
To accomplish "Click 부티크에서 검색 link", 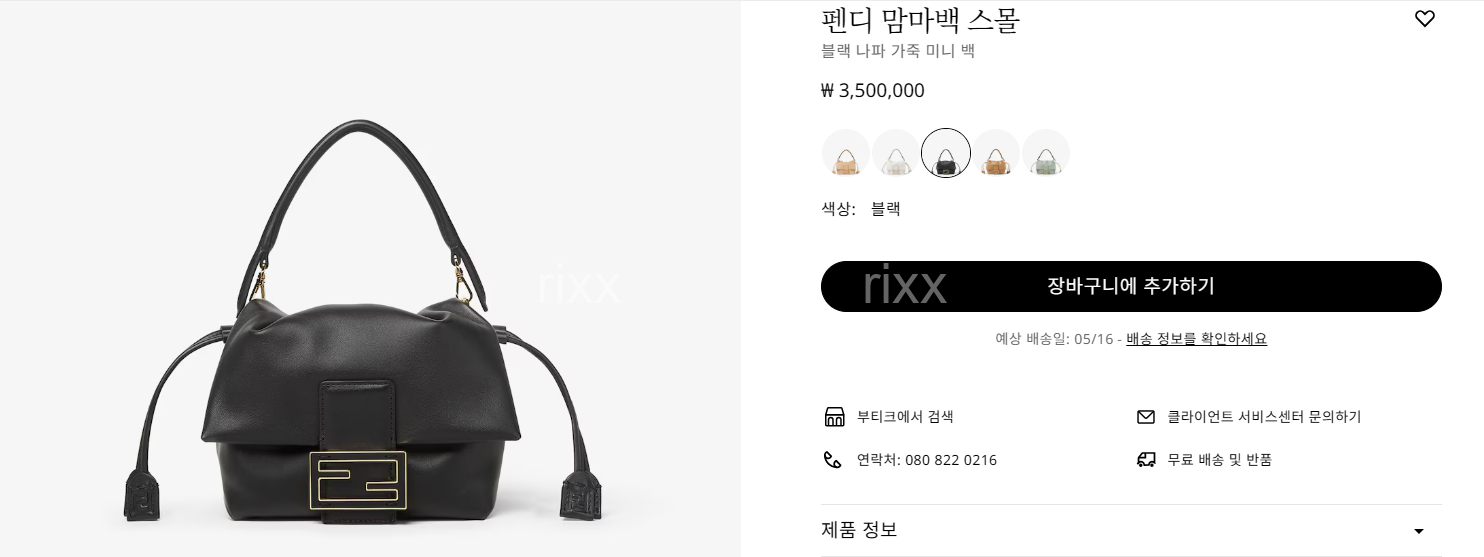I will click(x=905, y=417).
